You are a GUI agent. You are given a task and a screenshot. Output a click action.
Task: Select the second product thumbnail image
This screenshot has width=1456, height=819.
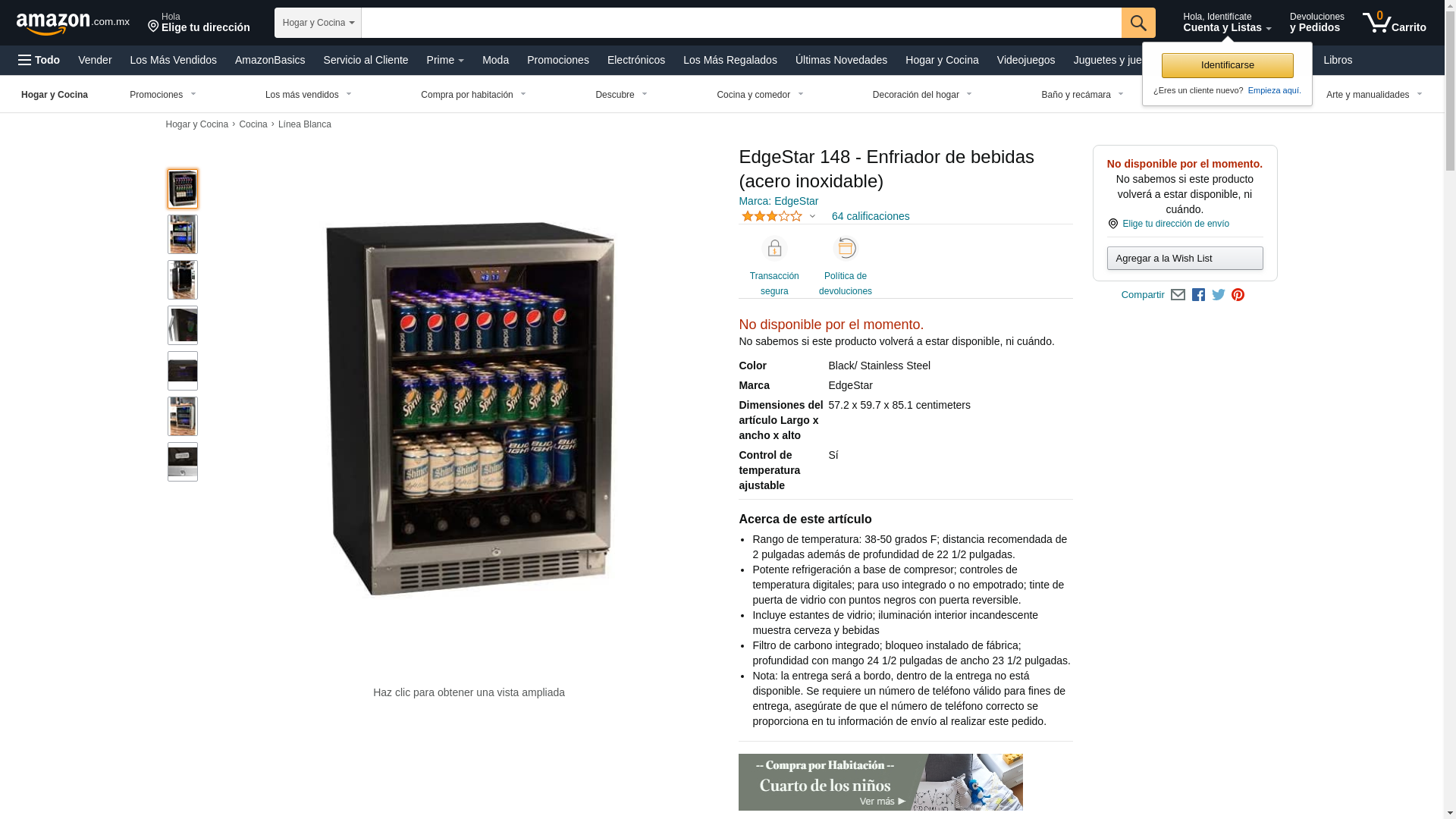tap(183, 234)
